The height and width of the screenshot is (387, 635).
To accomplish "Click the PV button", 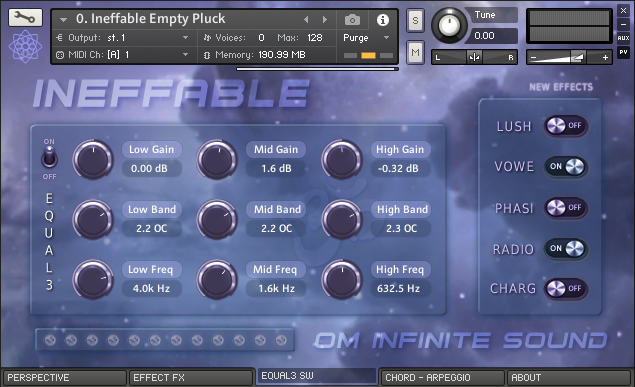I will pyautogui.click(x=623, y=52).
